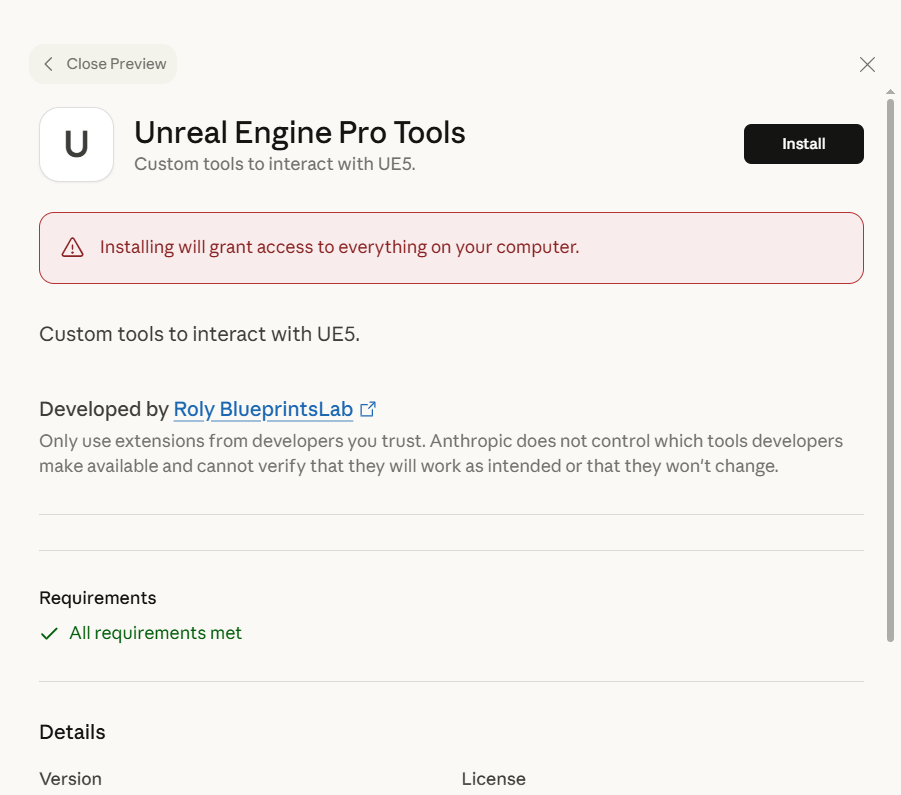Click the Version label
Screen dimensions: 901x795
click(x=70, y=778)
